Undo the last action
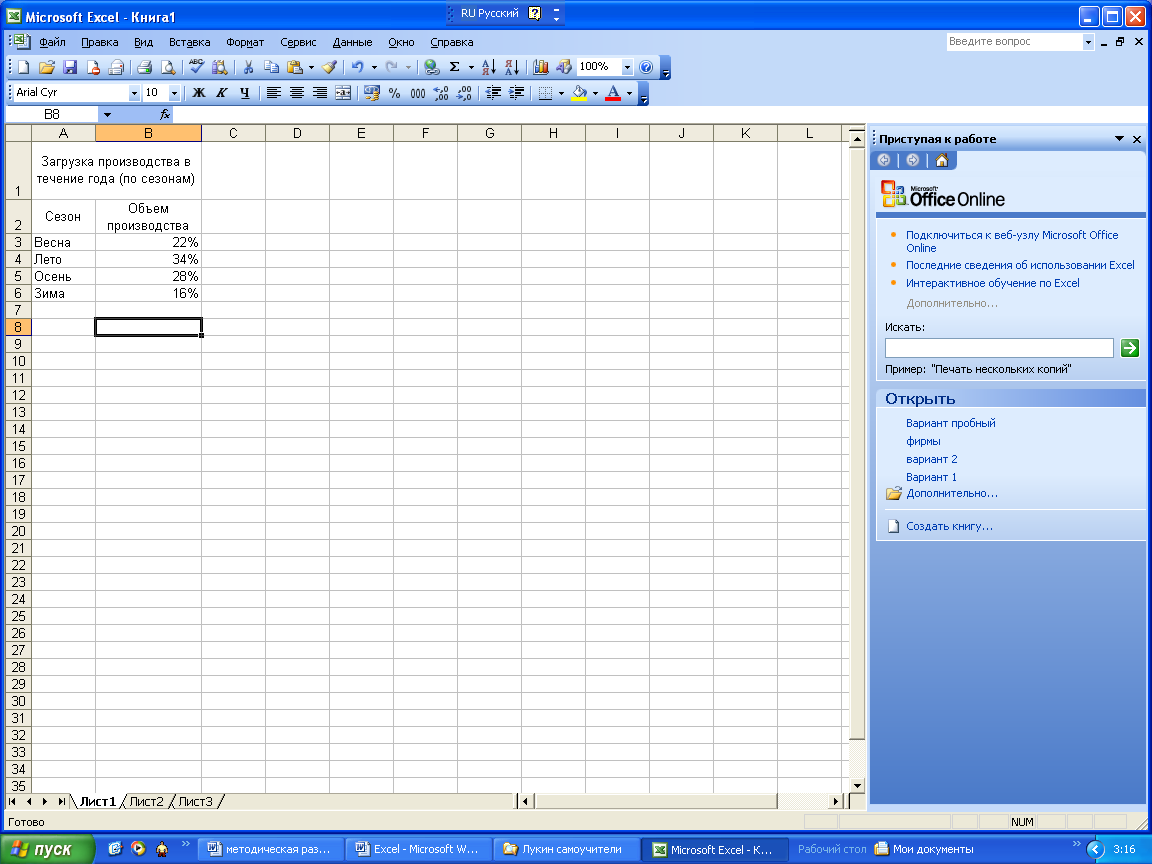 (358, 68)
